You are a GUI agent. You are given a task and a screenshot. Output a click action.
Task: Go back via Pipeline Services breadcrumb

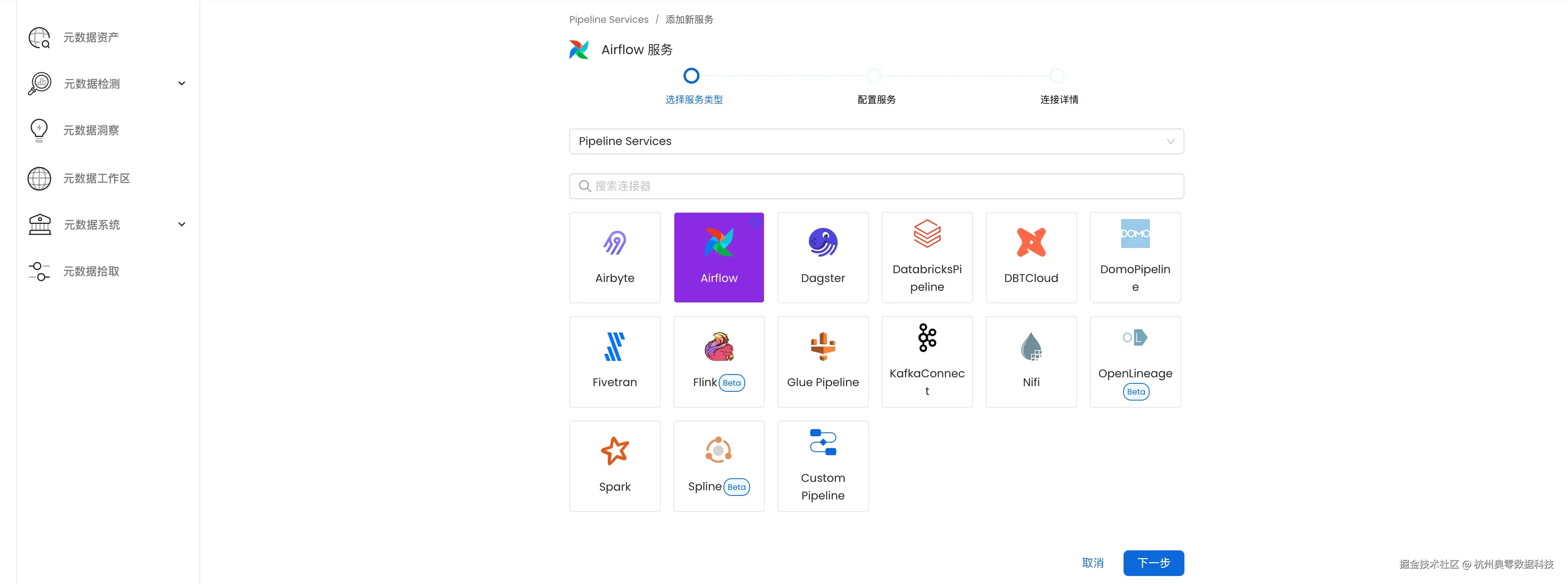(608, 19)
